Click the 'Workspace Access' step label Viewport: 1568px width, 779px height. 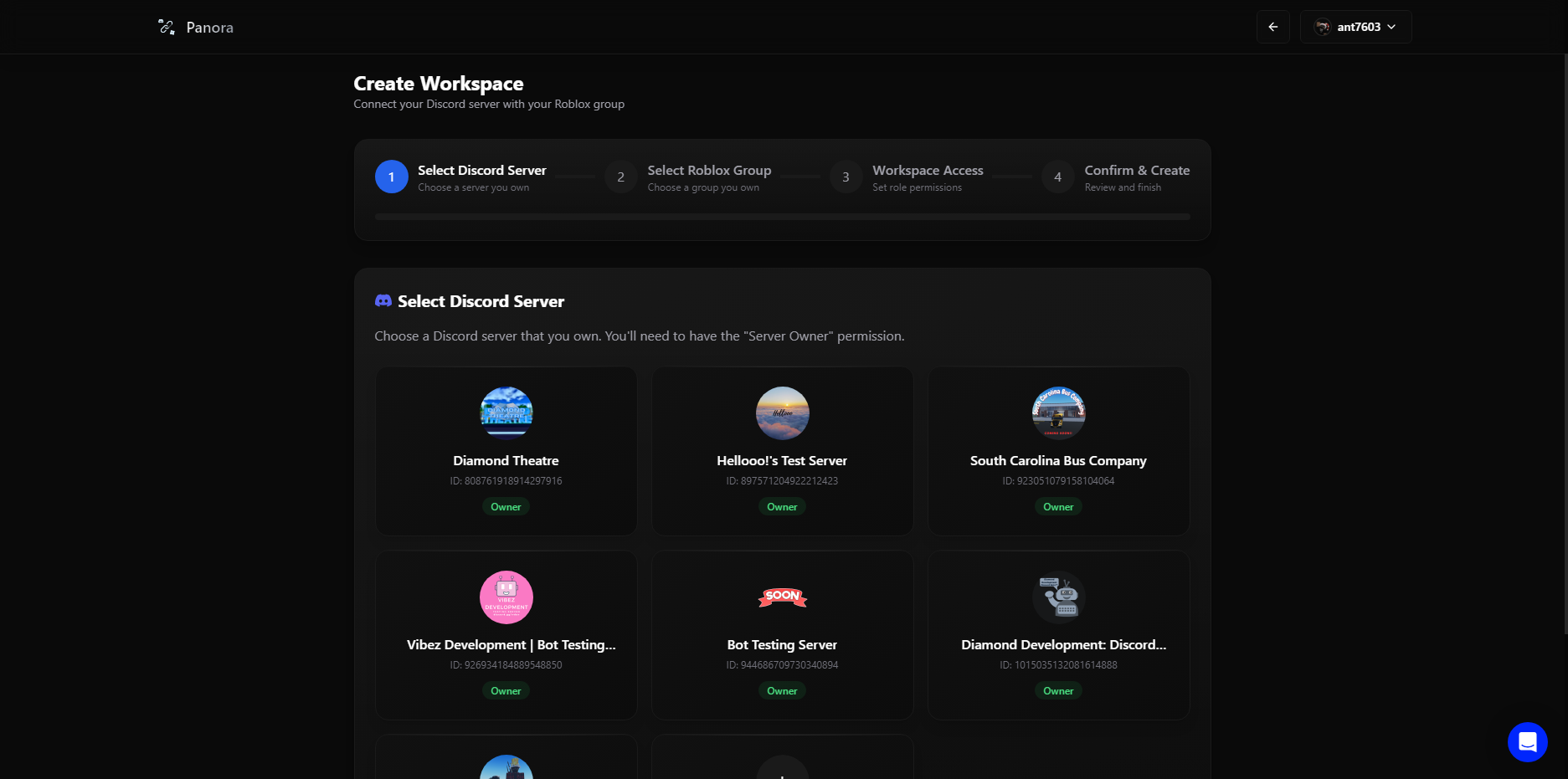(x=928, y=170)
